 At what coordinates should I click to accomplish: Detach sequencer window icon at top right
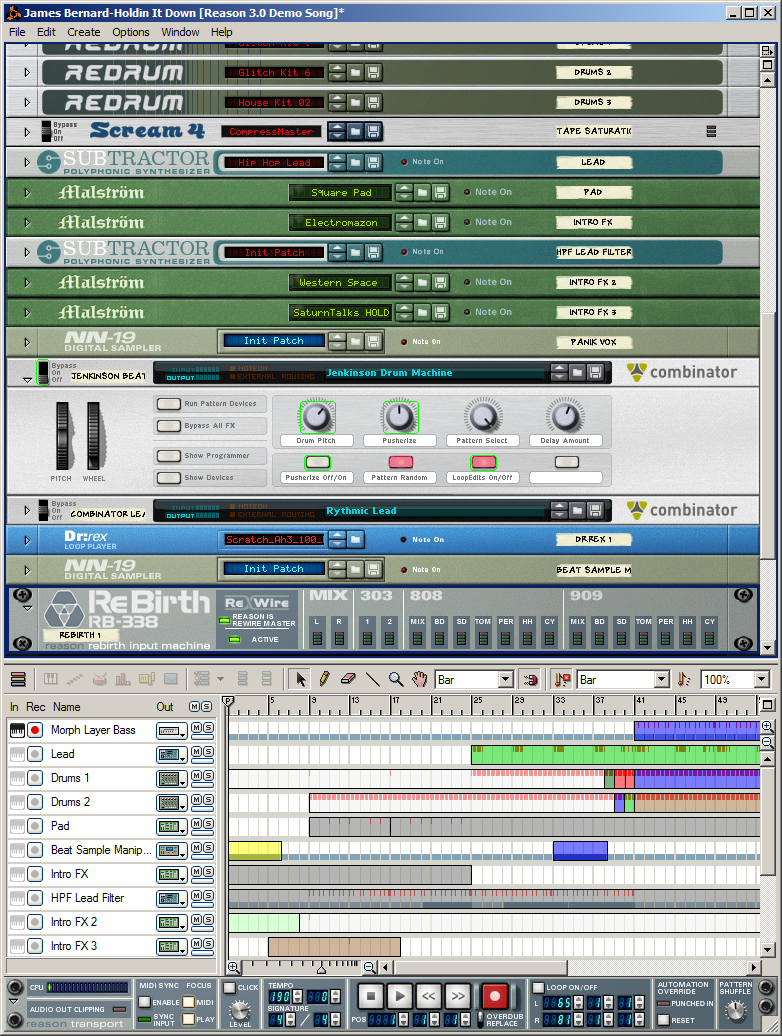(x=767, y=705)
